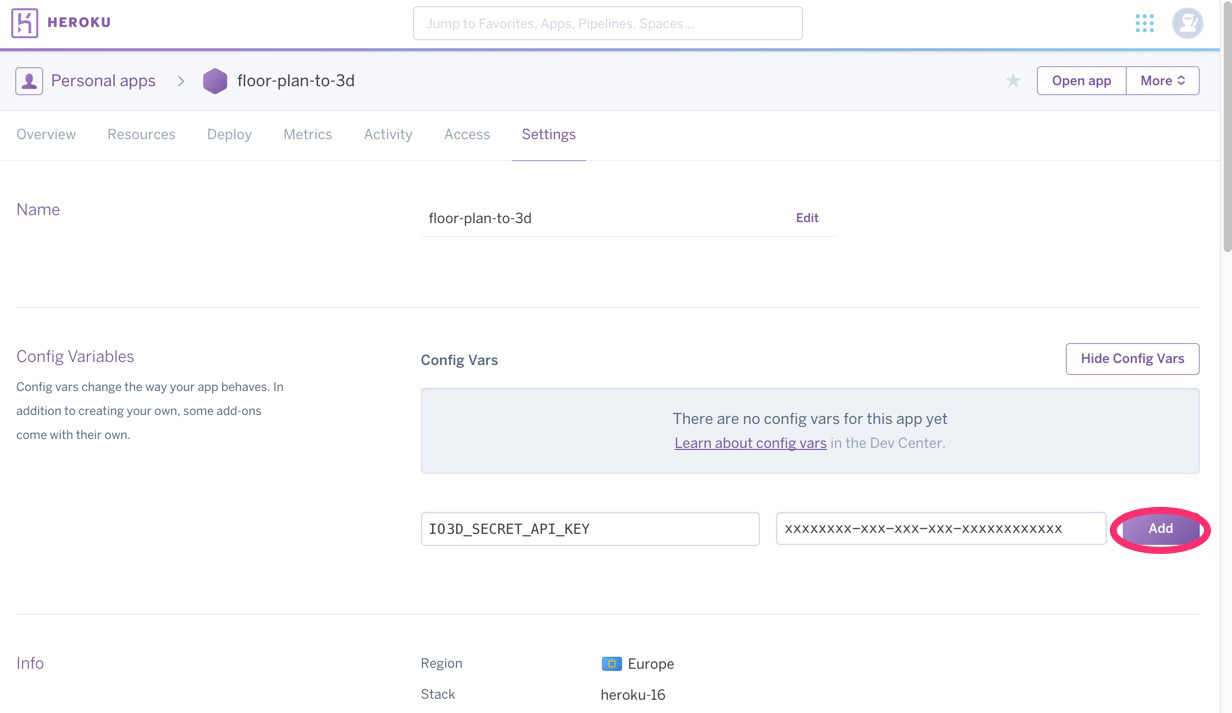Click the Personal apps person icon

29,81
